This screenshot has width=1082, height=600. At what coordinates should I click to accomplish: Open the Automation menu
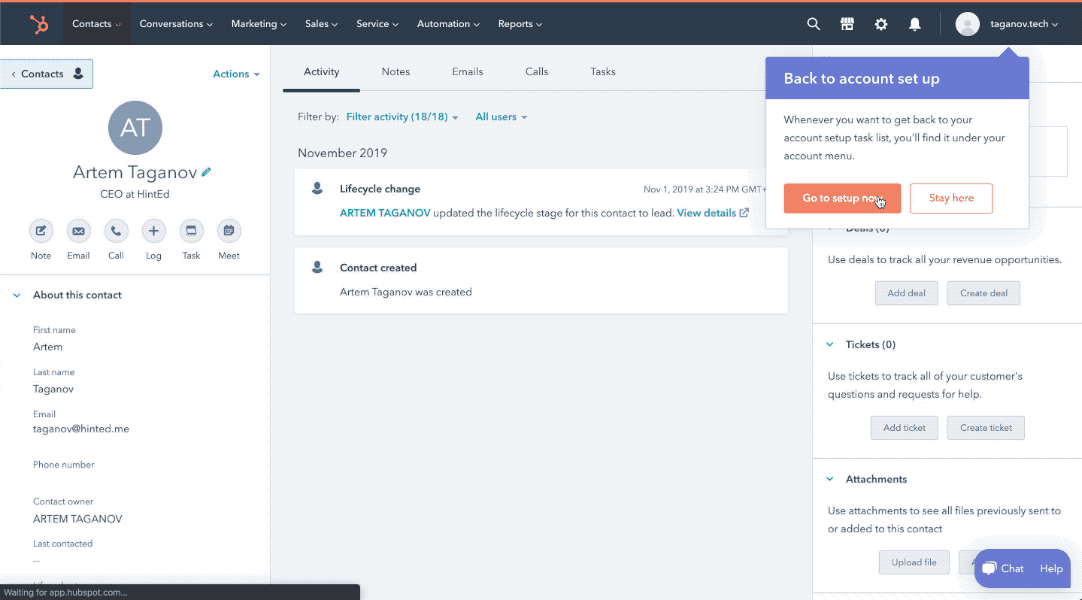click(449, 24)
